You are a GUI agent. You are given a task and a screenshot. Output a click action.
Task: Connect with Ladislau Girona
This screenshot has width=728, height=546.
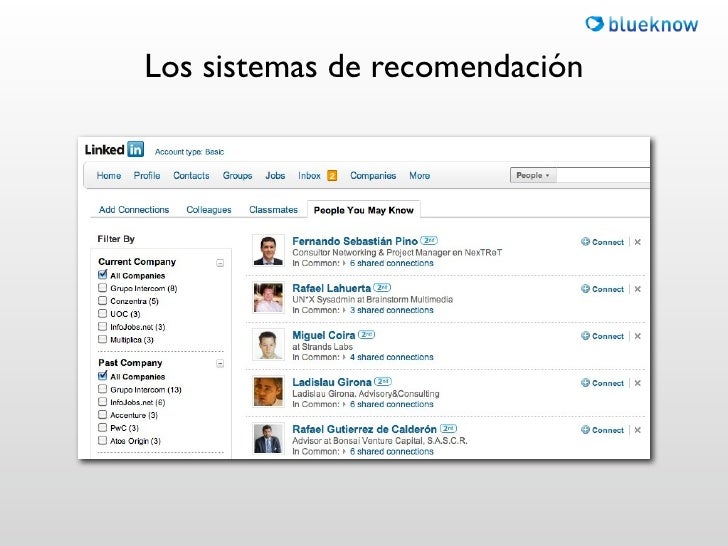point(602,383)
